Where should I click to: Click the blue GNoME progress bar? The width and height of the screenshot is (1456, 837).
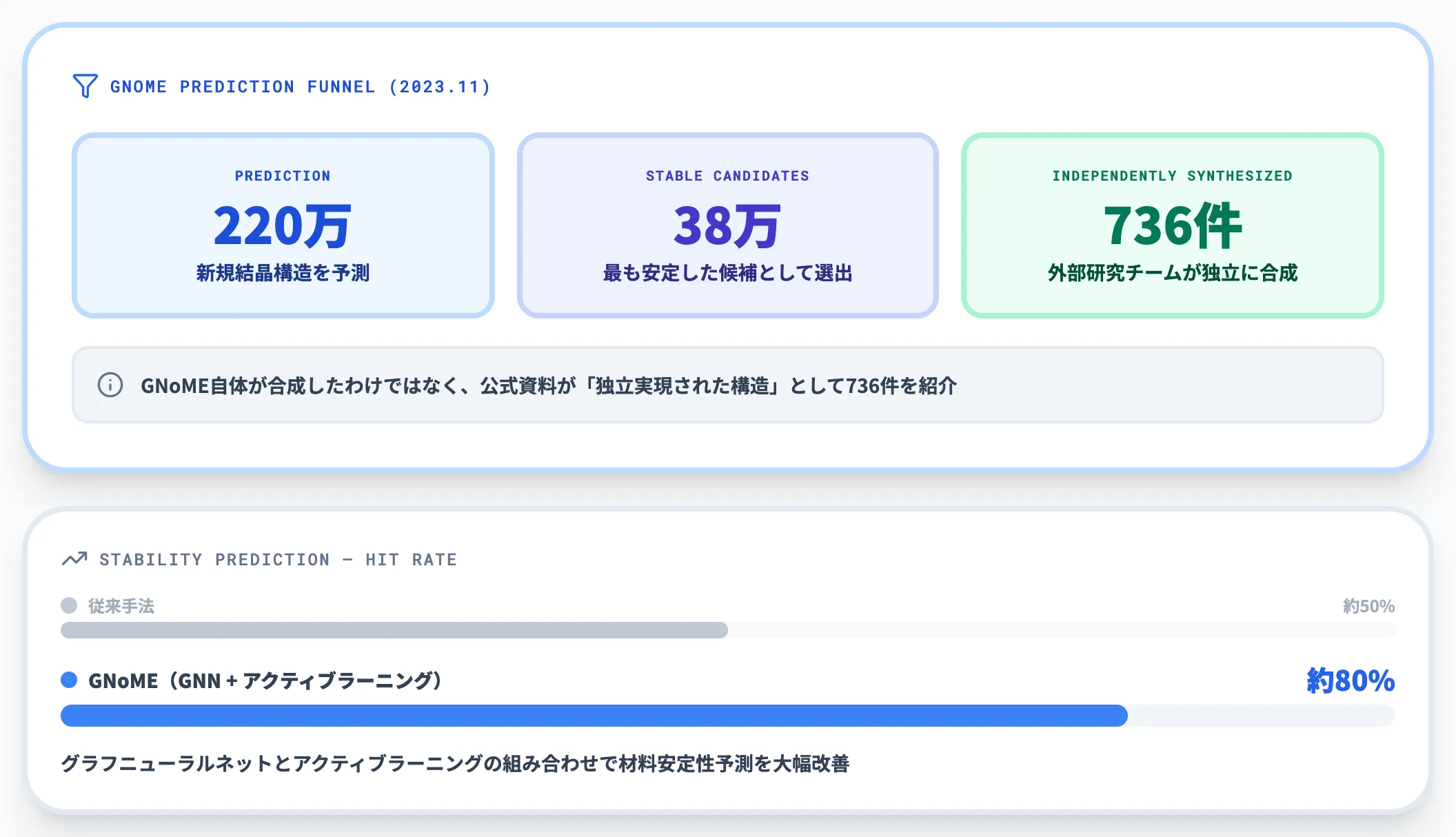[594, 716]
